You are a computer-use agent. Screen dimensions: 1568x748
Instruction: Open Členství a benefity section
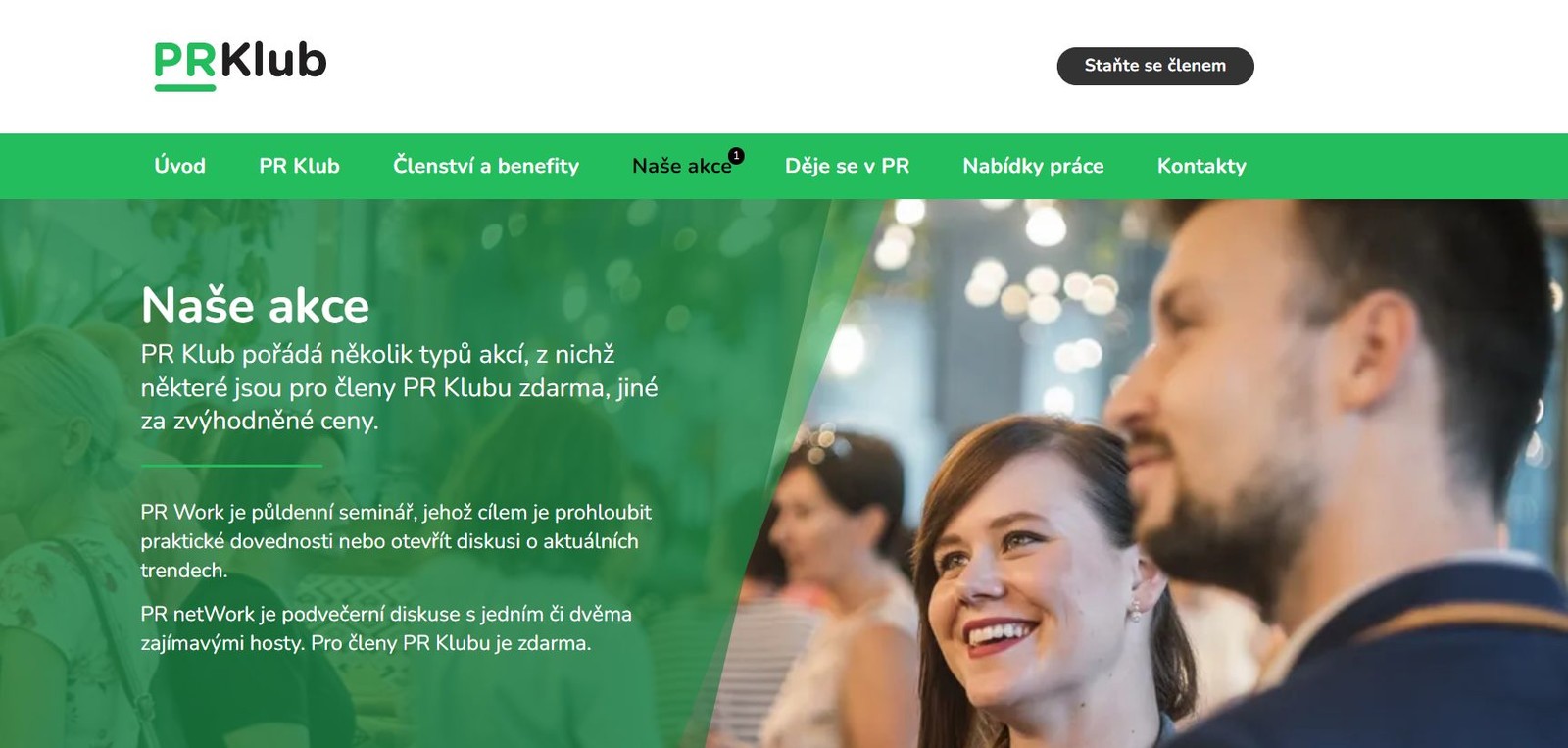coord(486,166)
